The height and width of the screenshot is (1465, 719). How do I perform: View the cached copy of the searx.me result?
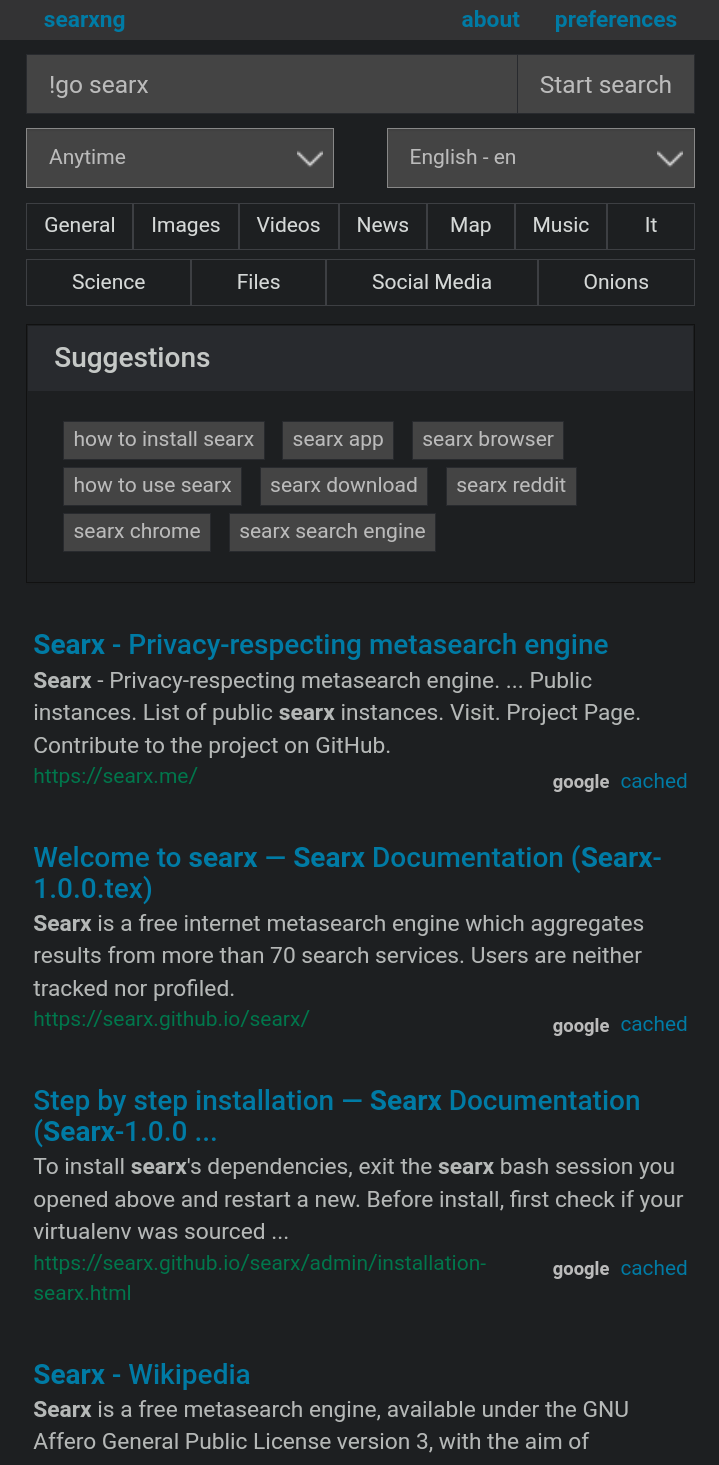(653, 781)
